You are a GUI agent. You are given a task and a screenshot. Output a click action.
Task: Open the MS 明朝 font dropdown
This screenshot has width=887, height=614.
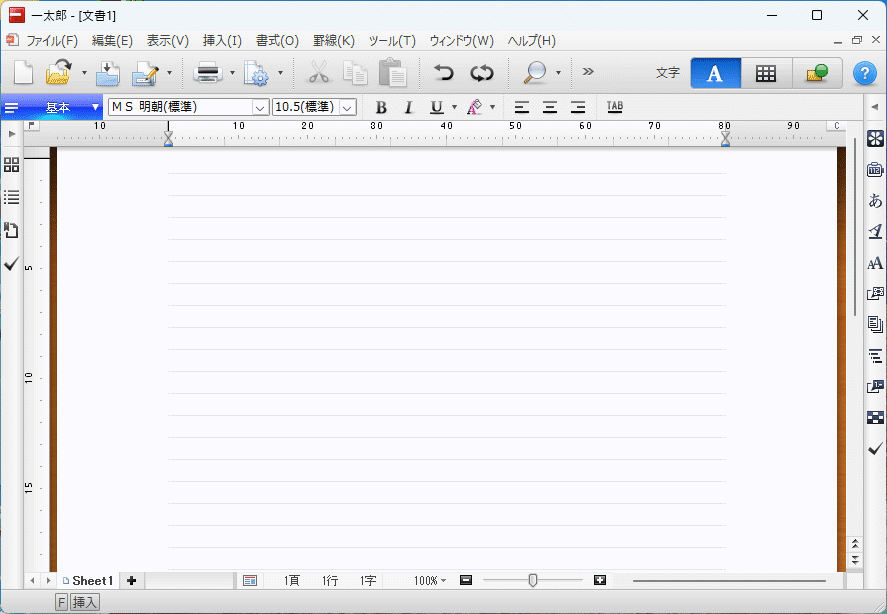[260, 107]
